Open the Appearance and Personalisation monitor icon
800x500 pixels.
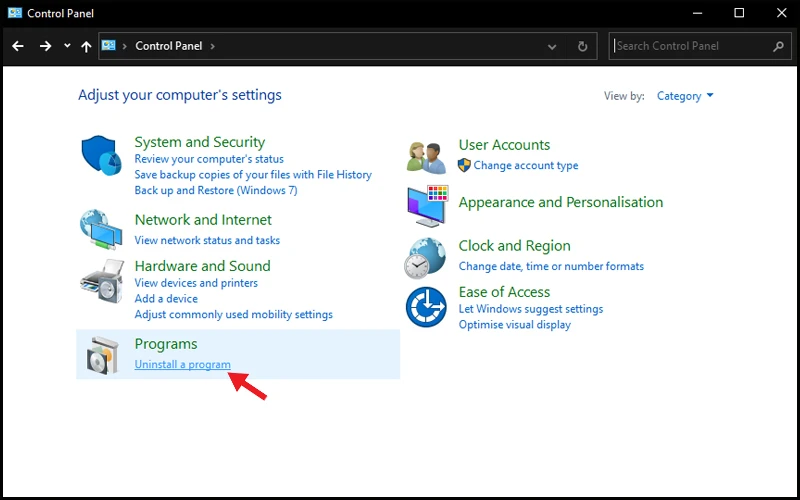[x=428, y=206]
